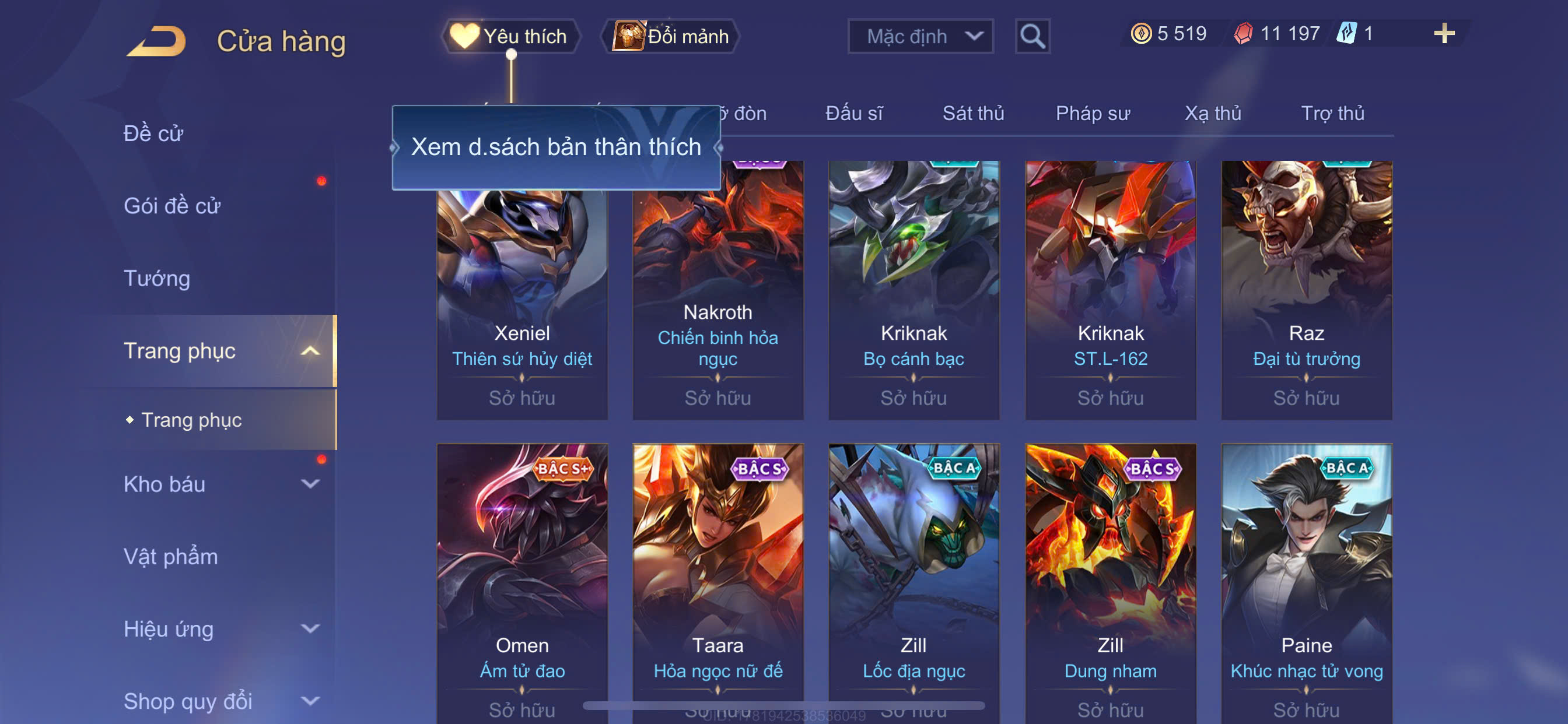Click the horizontal scrollbar at the bottom

point(783,706)
